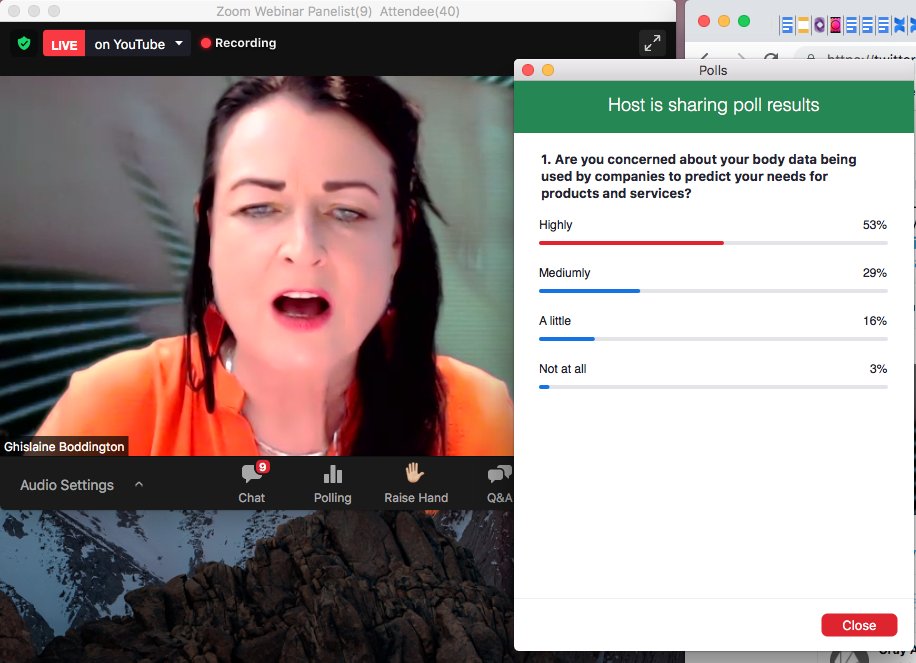
Task: Click the red Highly result bar
Action: coord(631,242)
